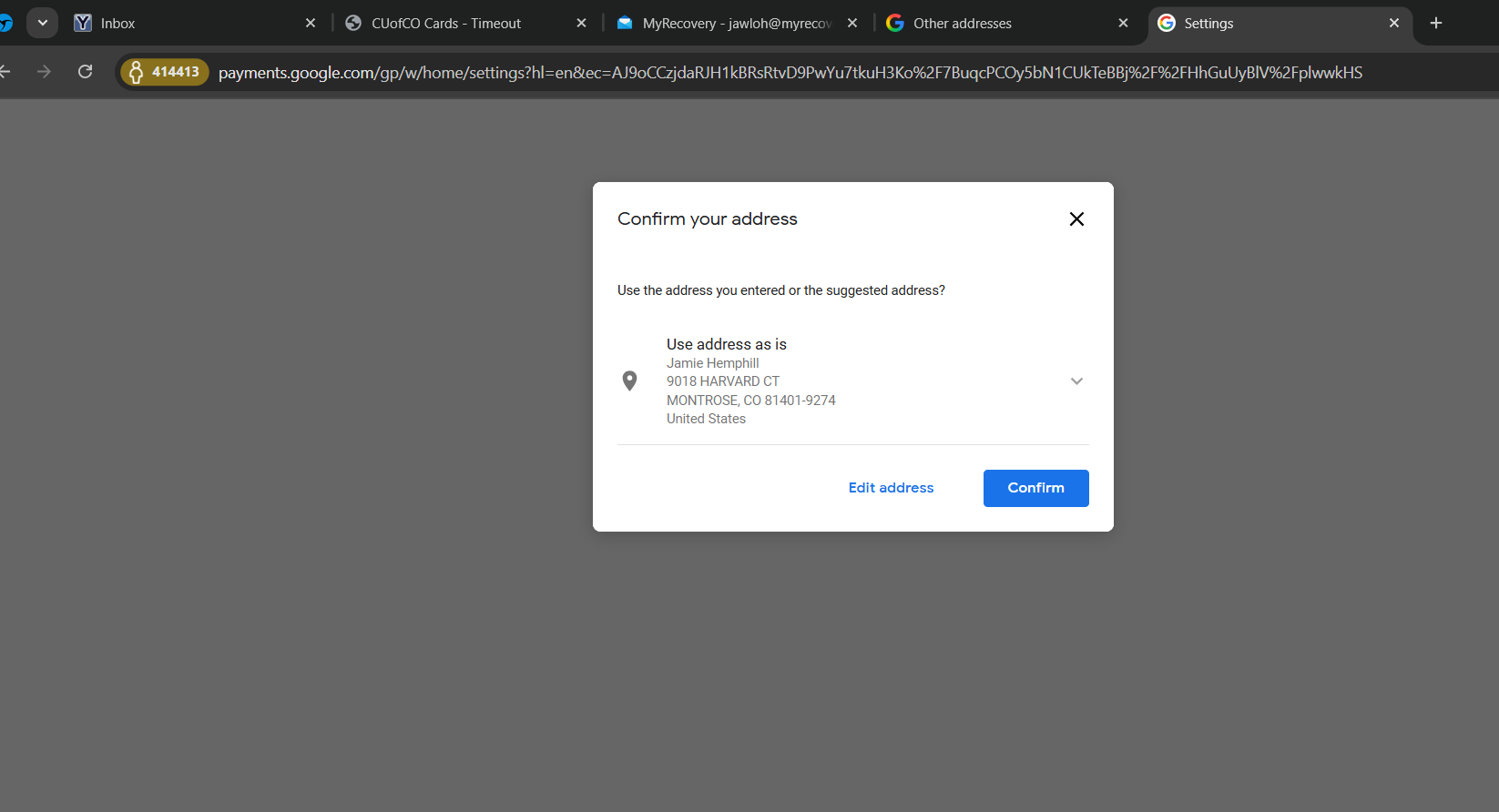Focus the payments.google.com URL field

(790, 73)
